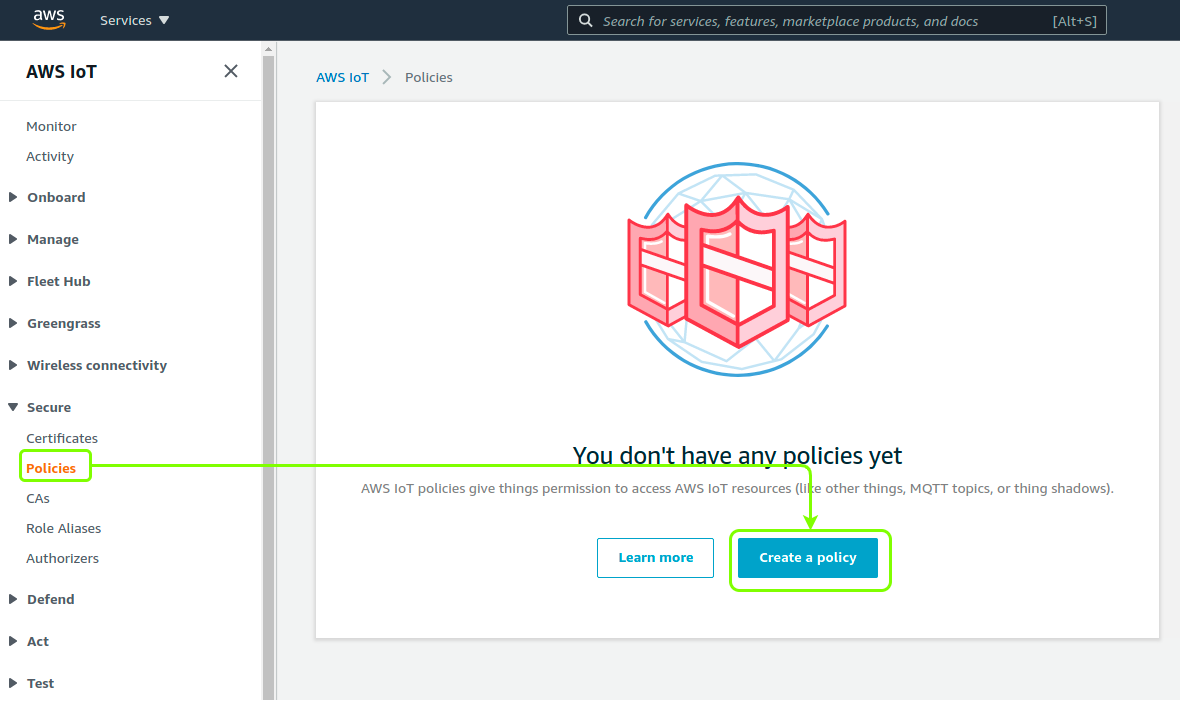The width and height of the screenshot is (1181, 701).
Task: Open Role Aliases page
Action: point(63,529)
